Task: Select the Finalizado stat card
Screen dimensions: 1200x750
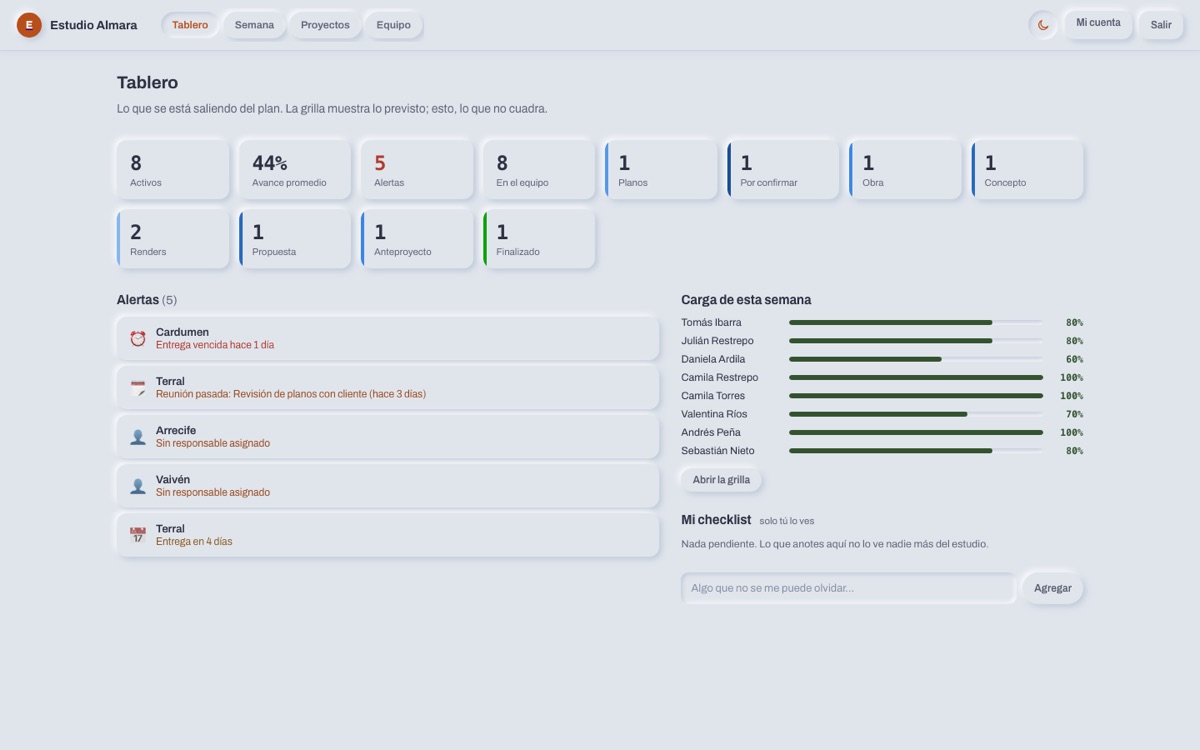Action: 539,239
